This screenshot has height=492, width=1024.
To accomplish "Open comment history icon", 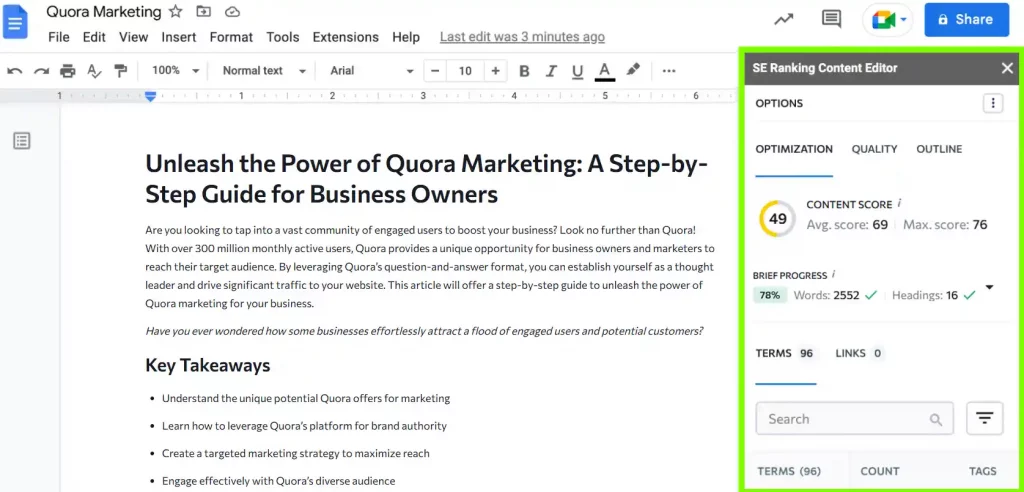I will pos(831,20).
